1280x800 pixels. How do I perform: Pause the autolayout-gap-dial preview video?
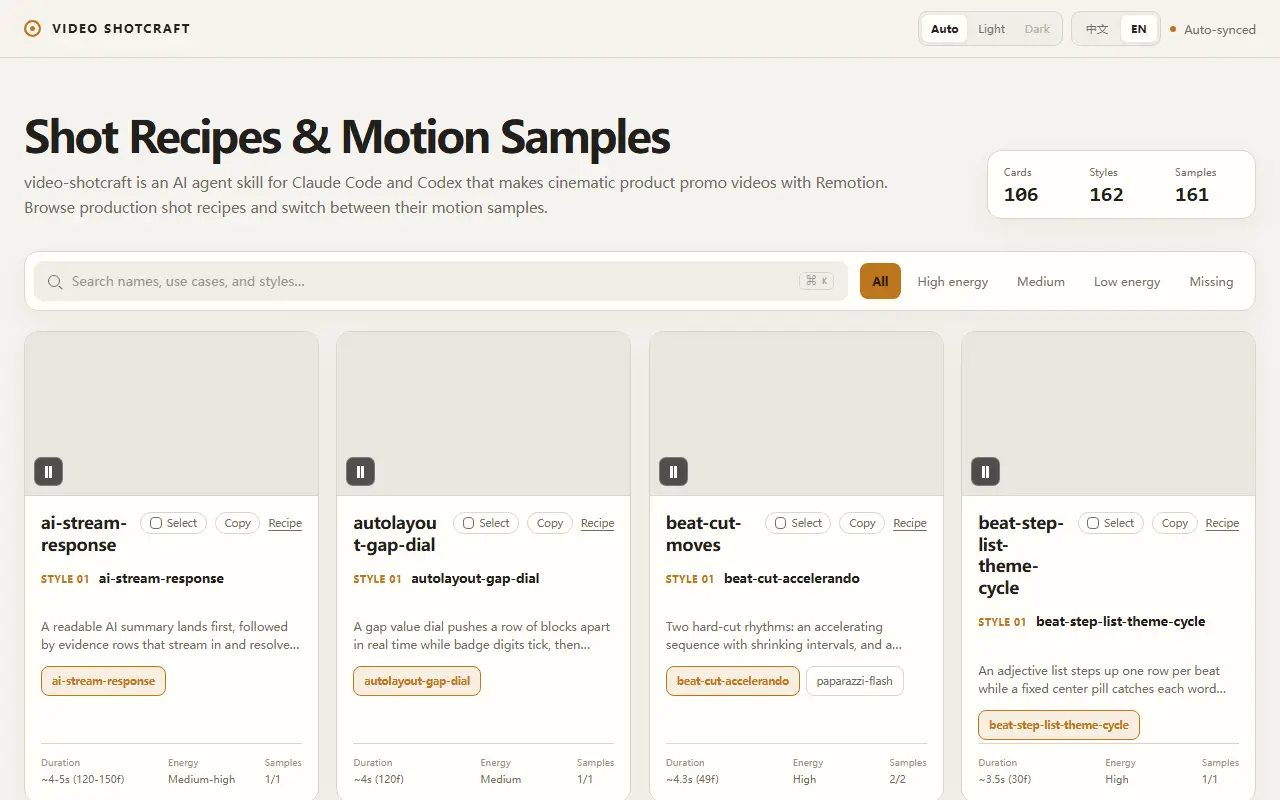click(x=361, y=472)
